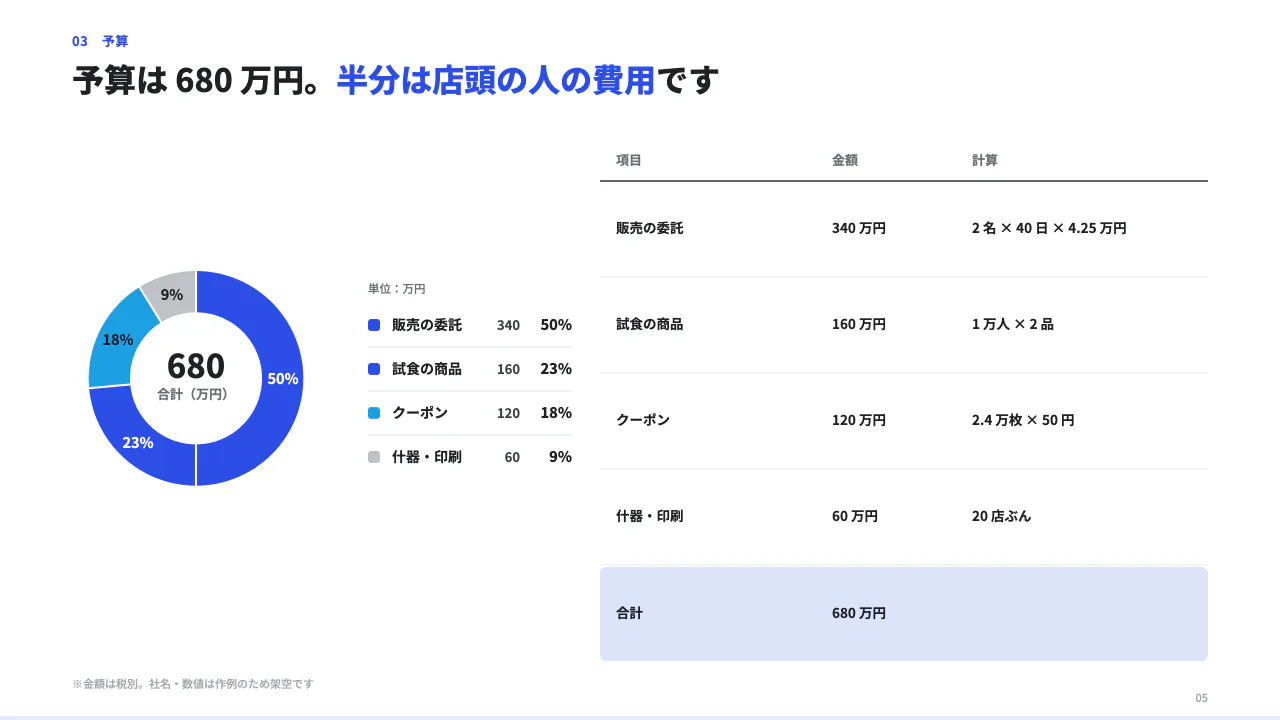Select the 18% light blue donut segment

(x=117, y=339)
